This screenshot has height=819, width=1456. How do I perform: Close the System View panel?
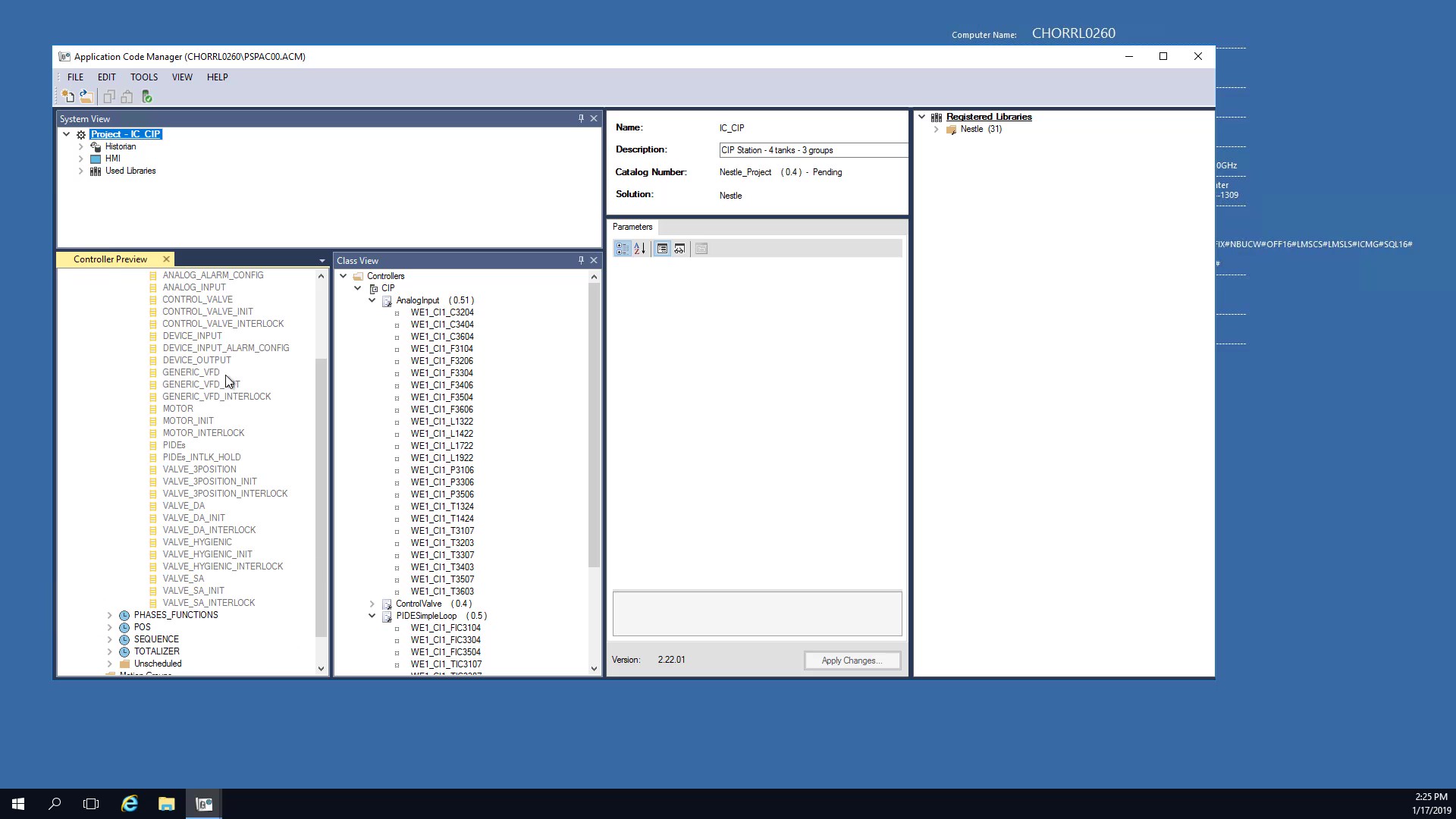pyautogui.click(x=594, y=118)
